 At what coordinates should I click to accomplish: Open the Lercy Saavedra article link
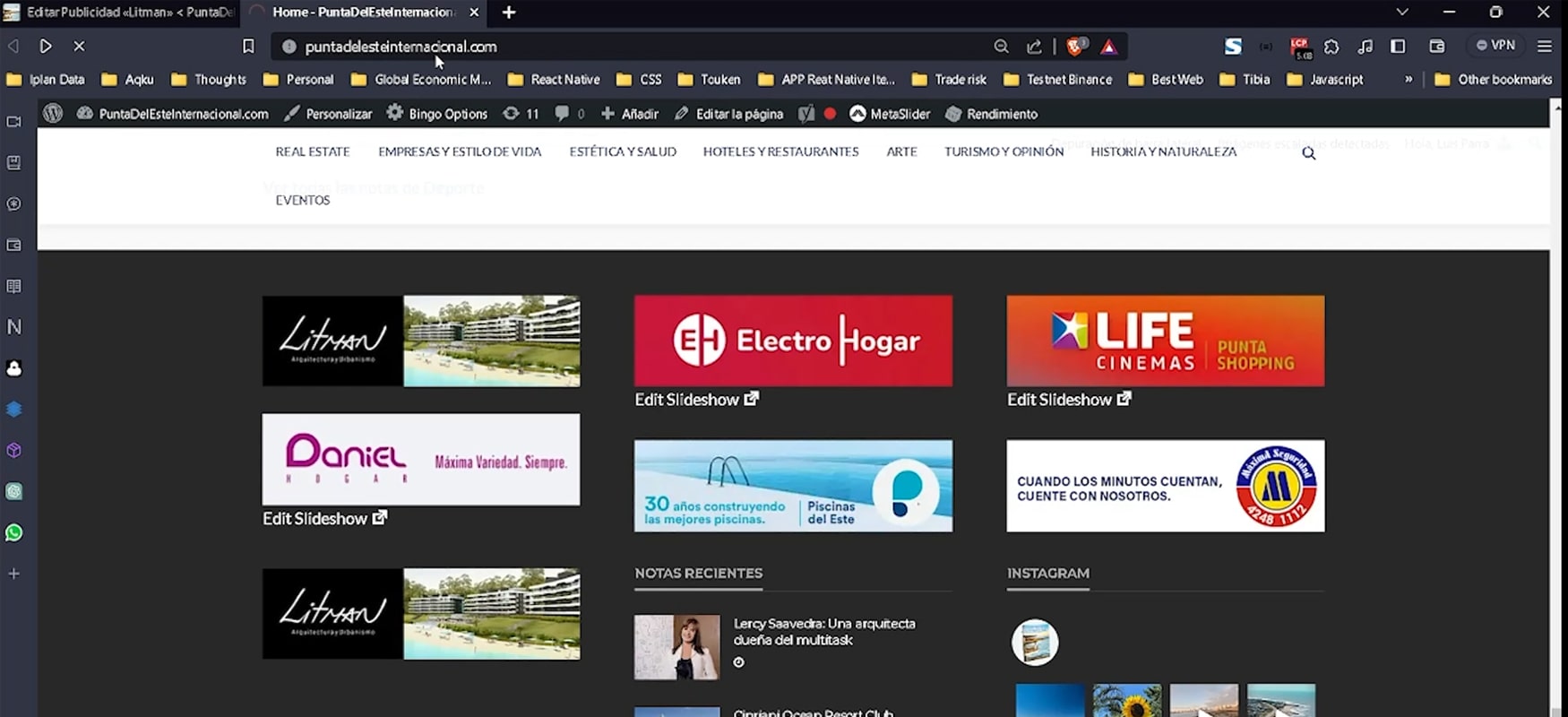pos(824,632)
